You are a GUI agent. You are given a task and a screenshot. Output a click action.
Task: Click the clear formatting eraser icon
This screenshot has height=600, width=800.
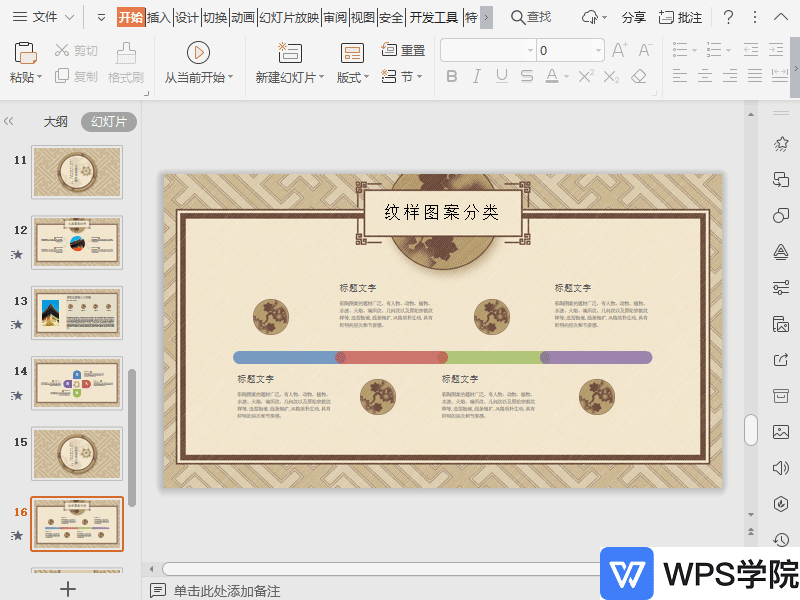pyautogui.click(x=636, y=76)
